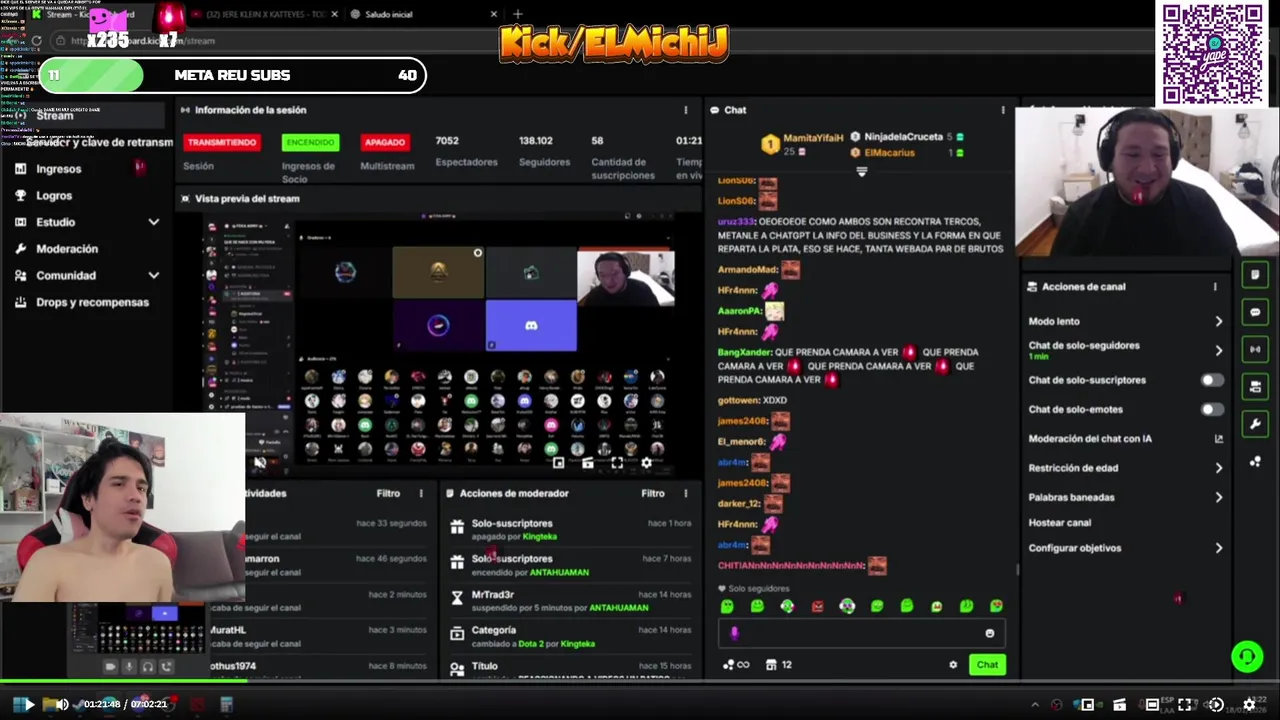Open chat settings gear beside Chat button
1280x720 pixels.
click(x=953, y=665)
